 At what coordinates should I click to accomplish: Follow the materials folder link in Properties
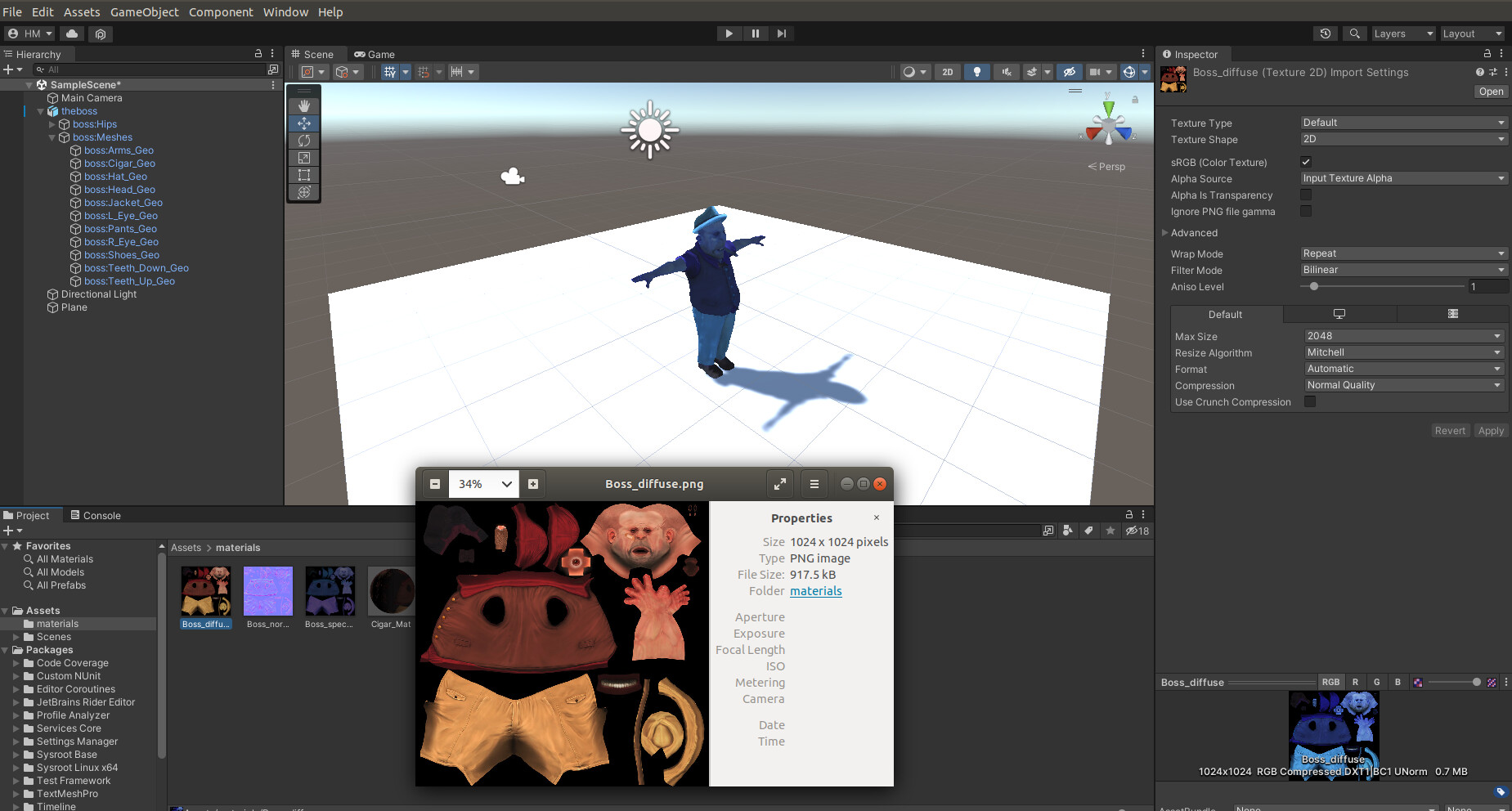click(815, 591)
